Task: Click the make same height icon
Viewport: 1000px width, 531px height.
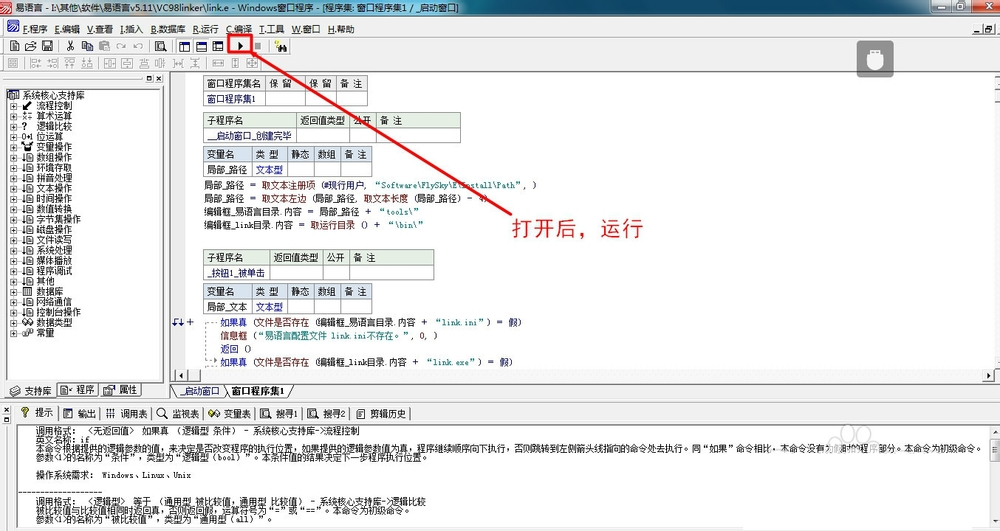Action: [235, 63]
